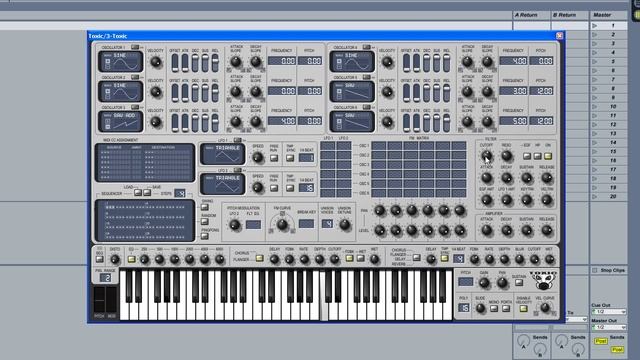The width and height of the screenshot is (640, 360).
Task: Click the Oscillator 4 Velocity knob
Action: pyautogui.click(x=387, y=62)
